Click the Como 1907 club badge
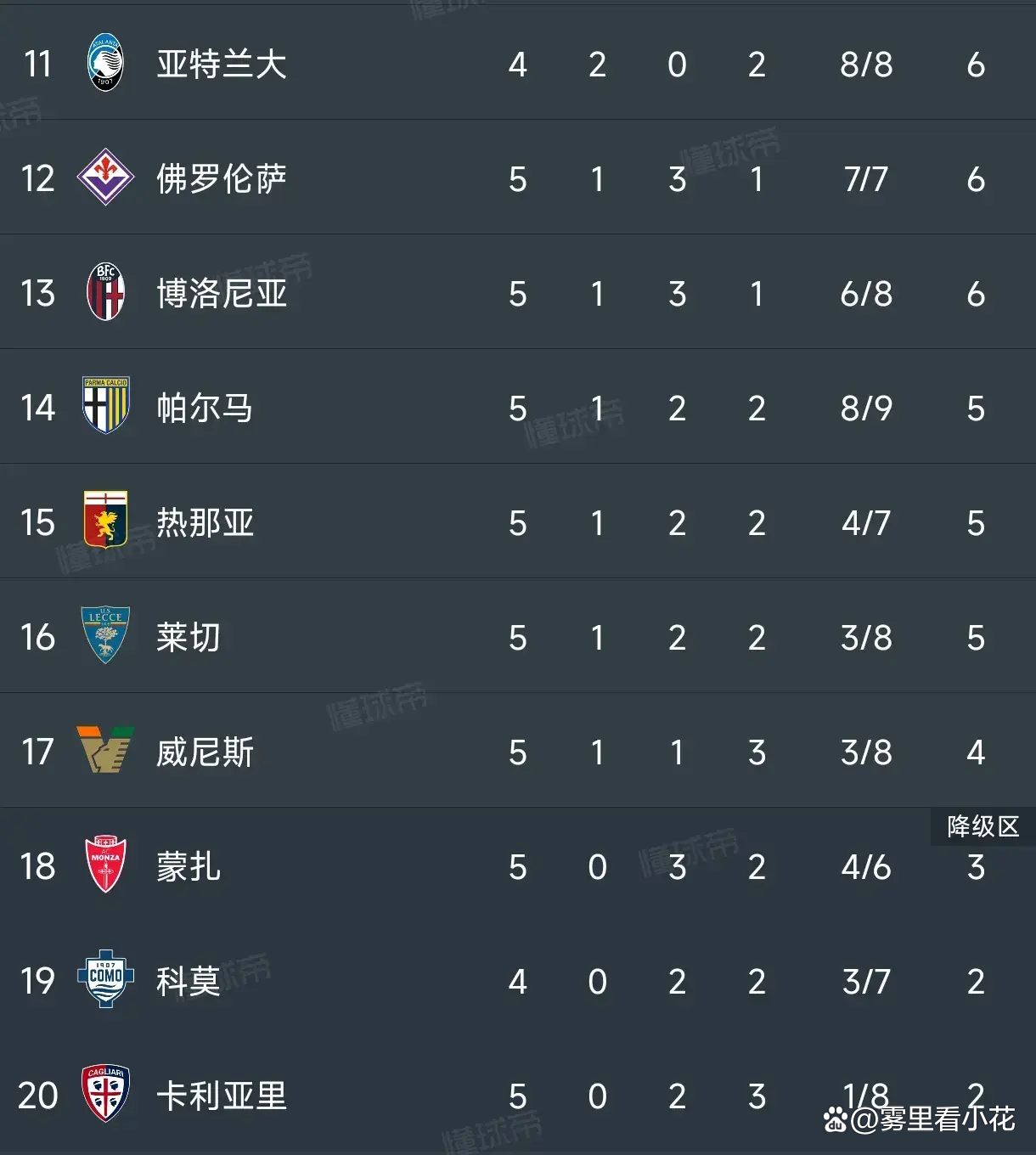1036x1155 pixels. [106, 979]
